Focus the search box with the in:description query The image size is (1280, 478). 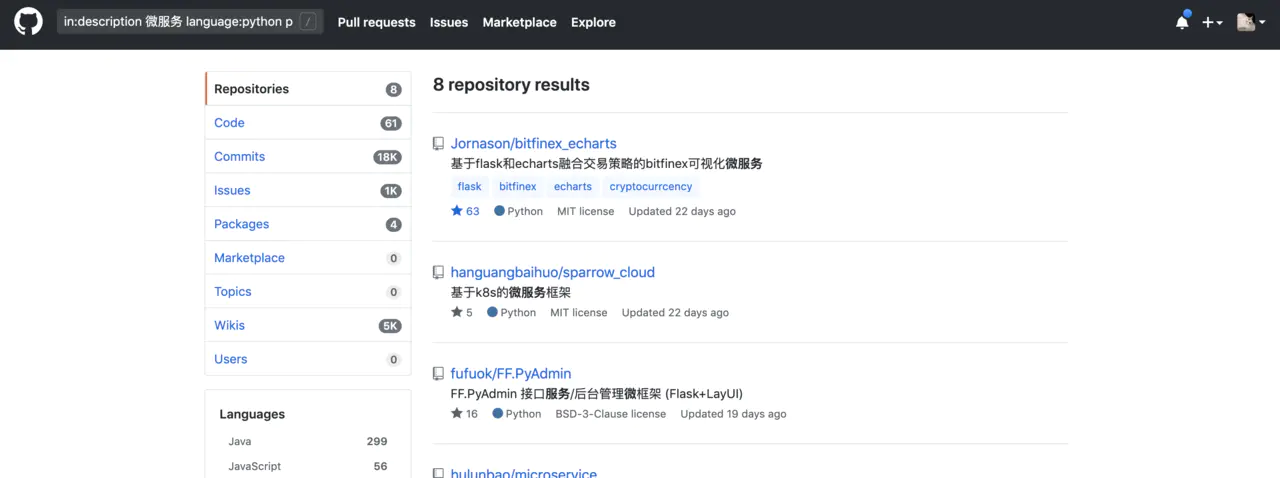point(190,22)
